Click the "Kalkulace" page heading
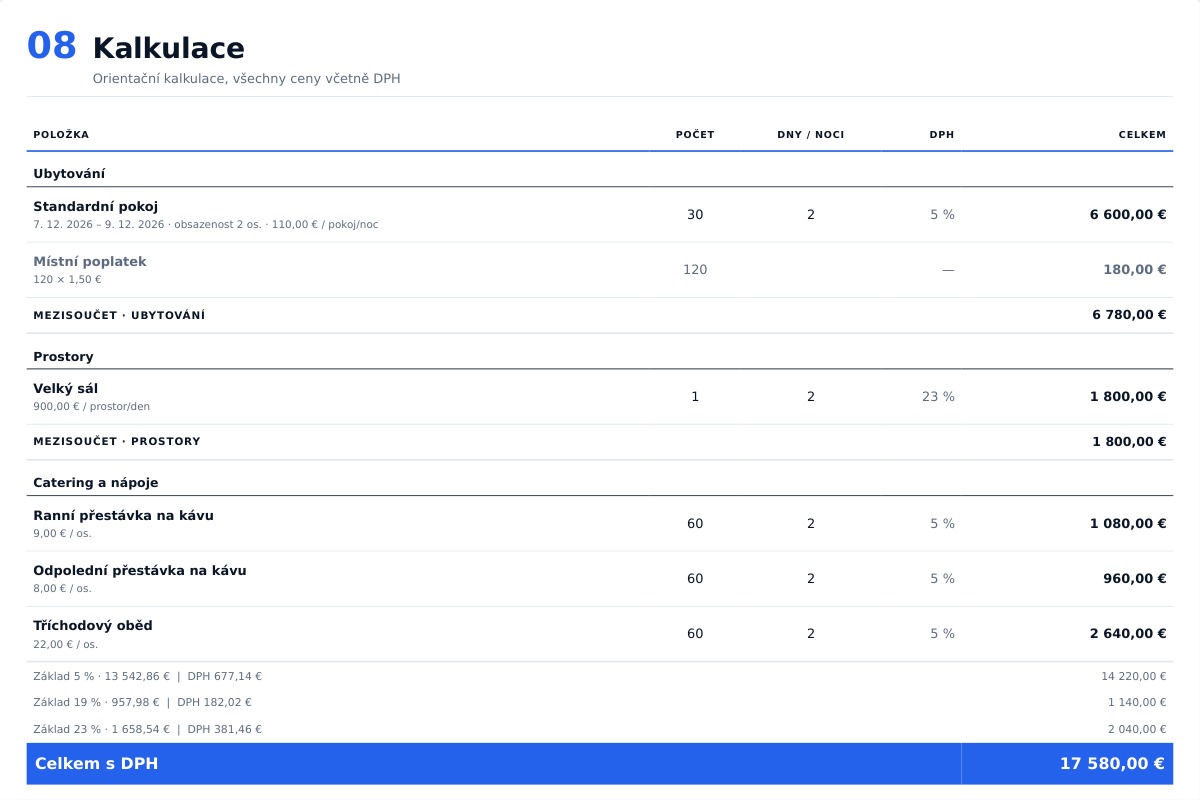The image size is (1200, 800). [168, 48]
